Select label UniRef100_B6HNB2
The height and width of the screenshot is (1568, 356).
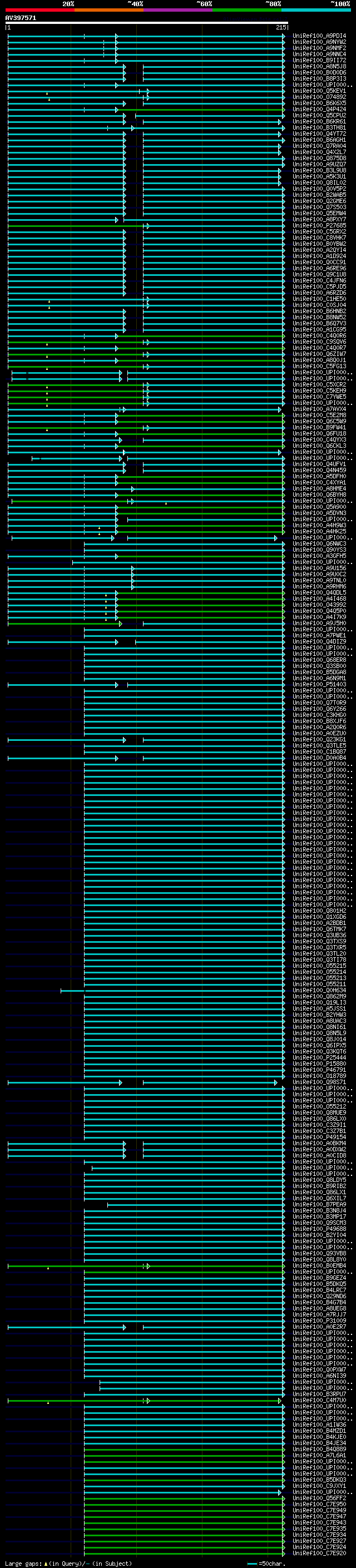click(x=319, y=311)
